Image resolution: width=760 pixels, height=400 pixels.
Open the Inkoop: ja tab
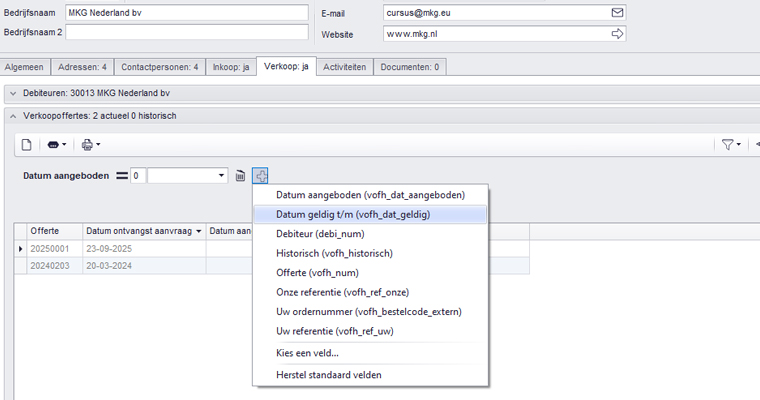(x=231, y=67)
